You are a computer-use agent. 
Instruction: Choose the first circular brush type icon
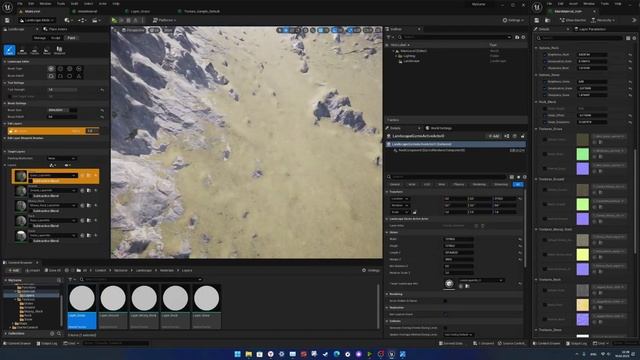click(x=51, y=69)
